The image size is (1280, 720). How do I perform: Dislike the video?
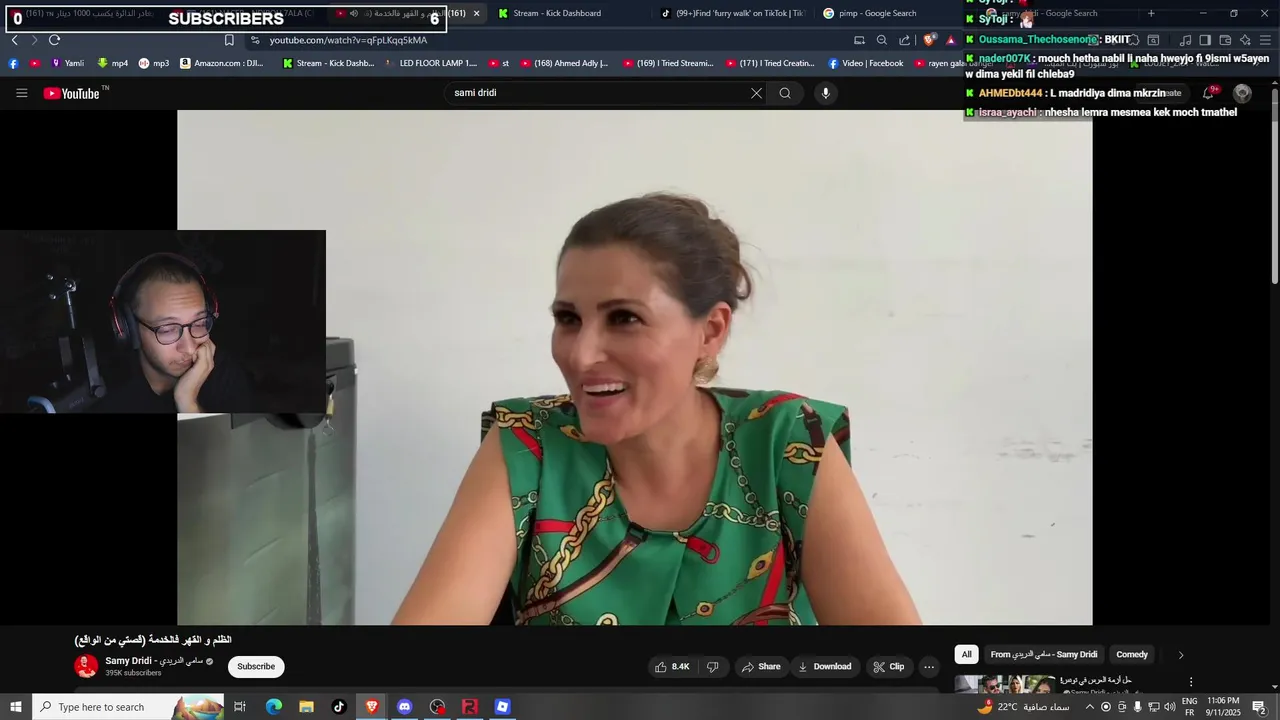713,667
